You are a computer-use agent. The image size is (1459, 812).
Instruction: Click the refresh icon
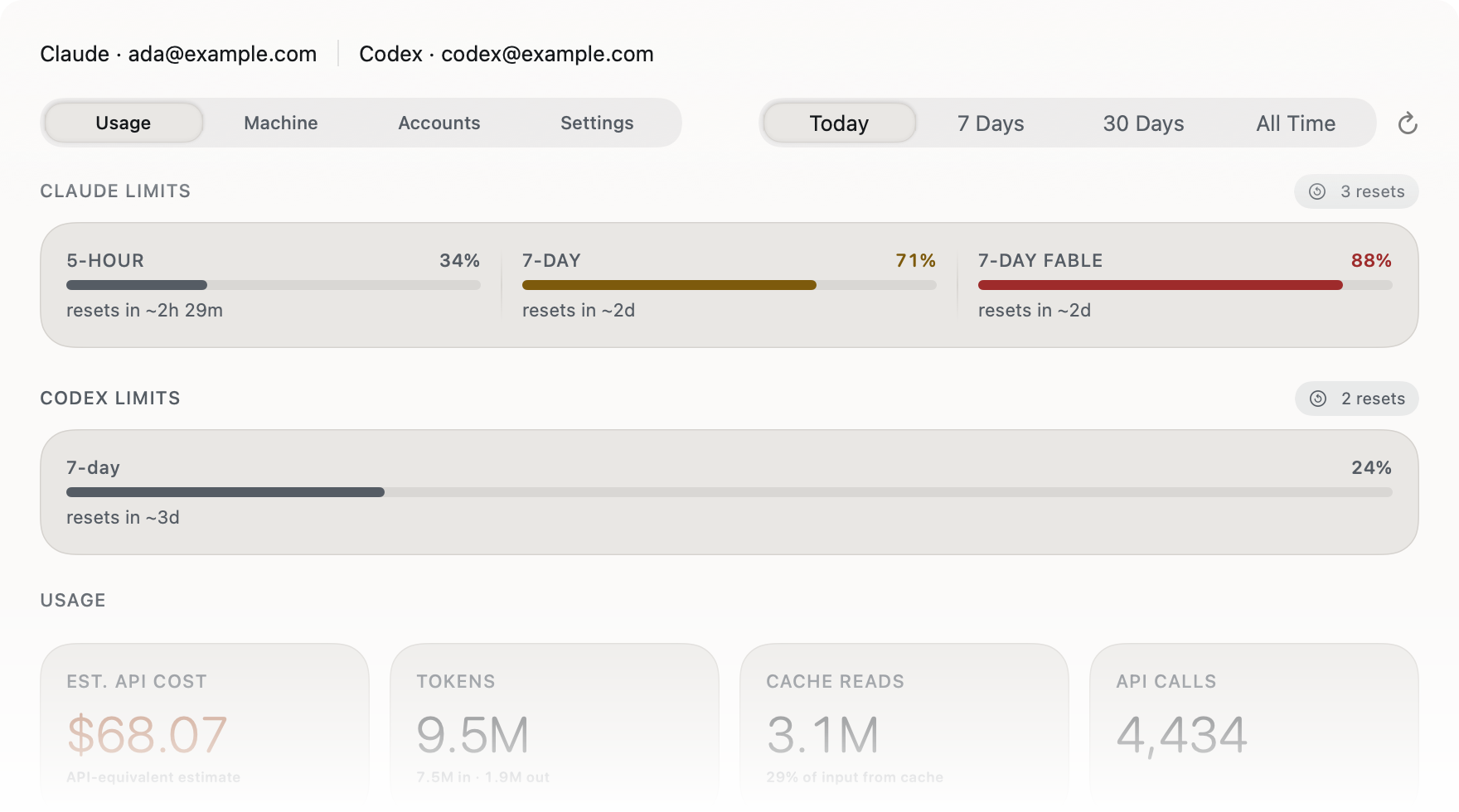tap(1408, 123)
